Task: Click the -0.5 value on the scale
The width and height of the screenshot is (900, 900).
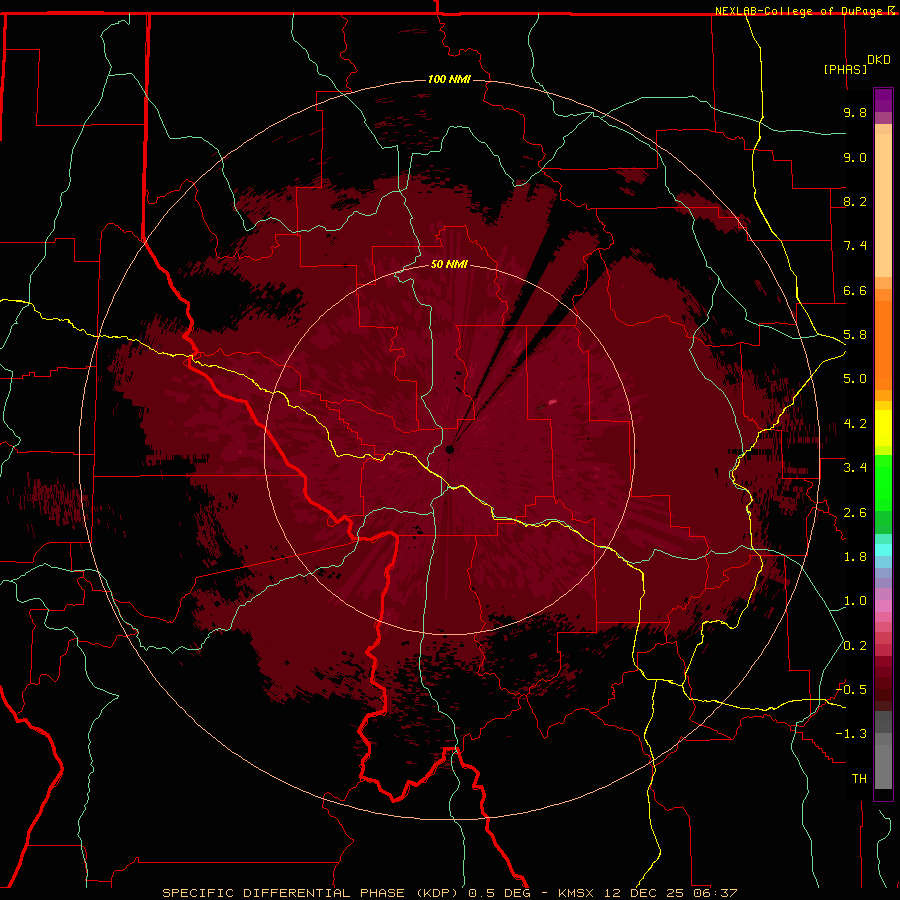Action: [851, 690]
